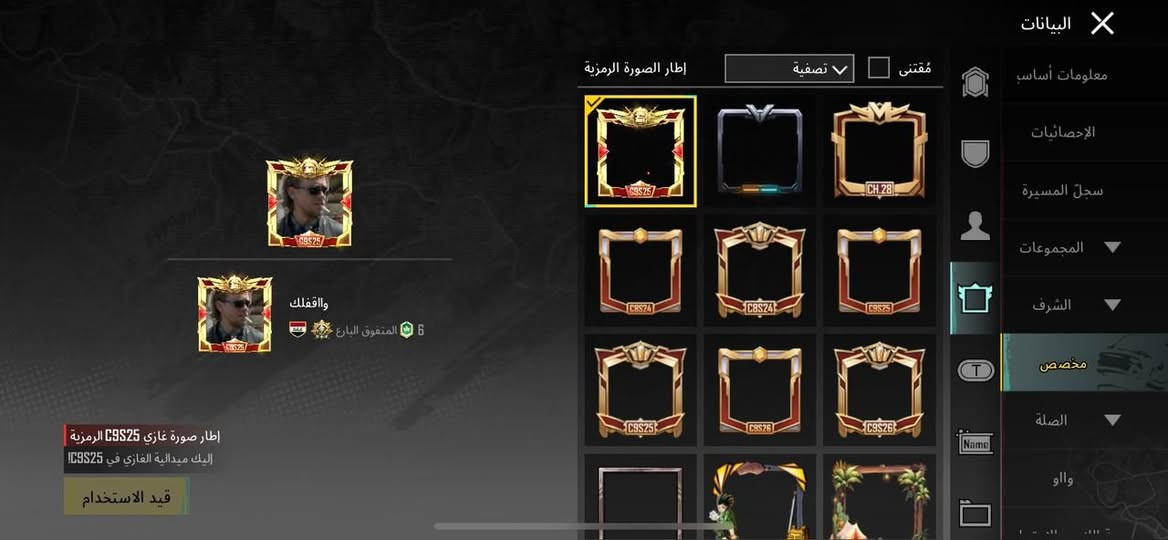Select the palm tree themed avatar frame

880,497
